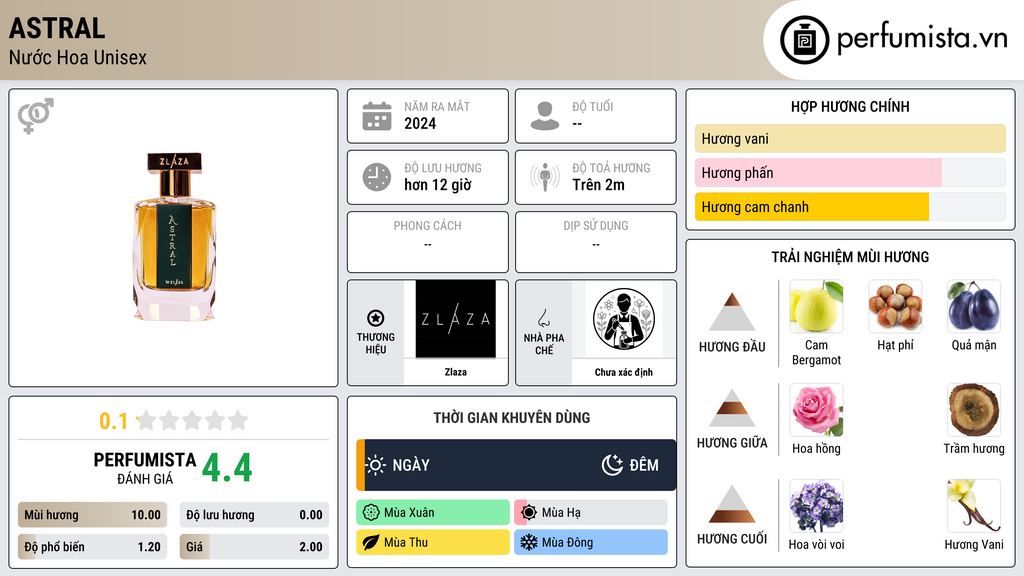Select the Mùa Xuân season tag
1024x576 pixels.
[433, 513]
